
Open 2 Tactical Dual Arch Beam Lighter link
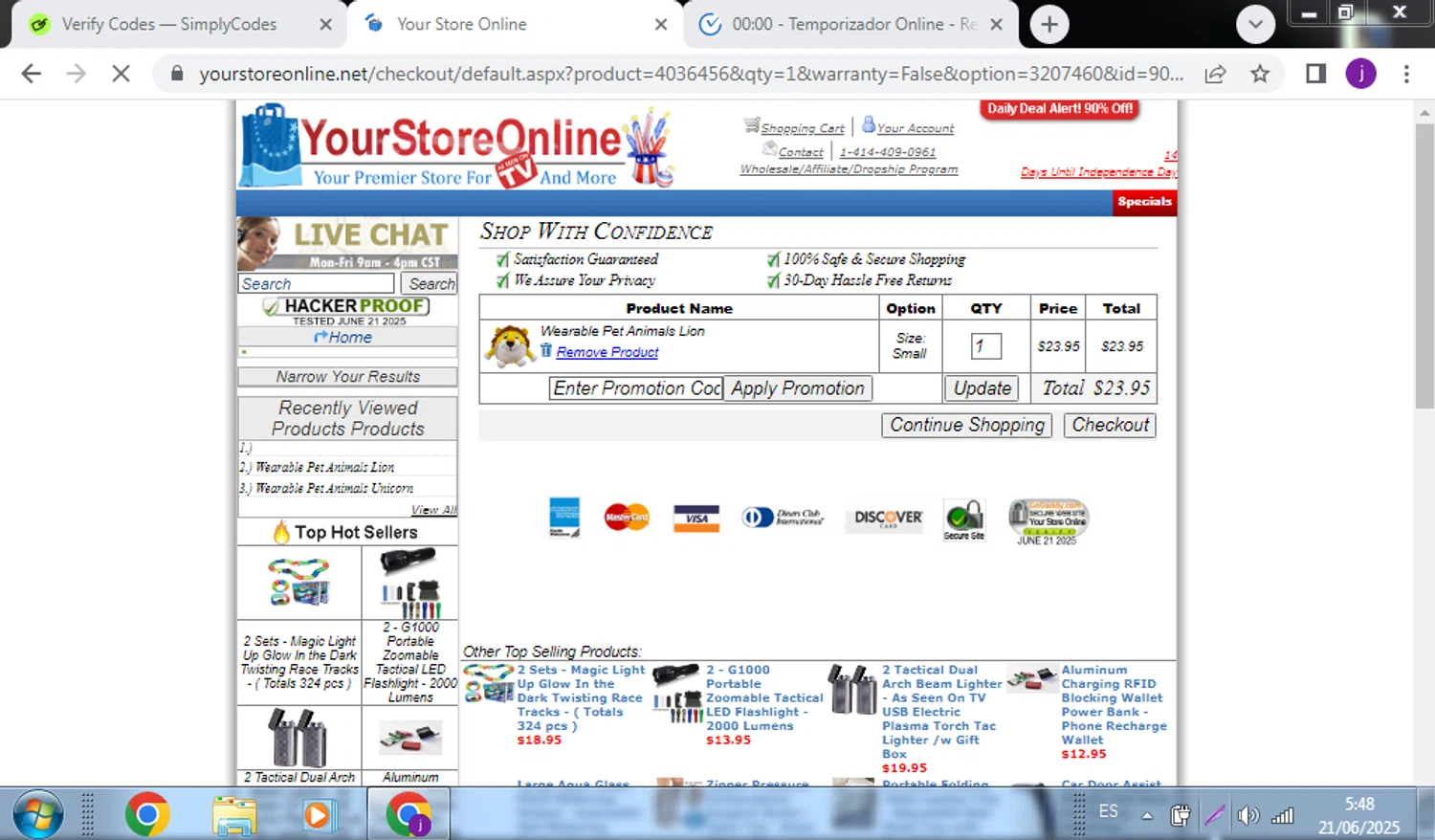[x=941, y=712]
